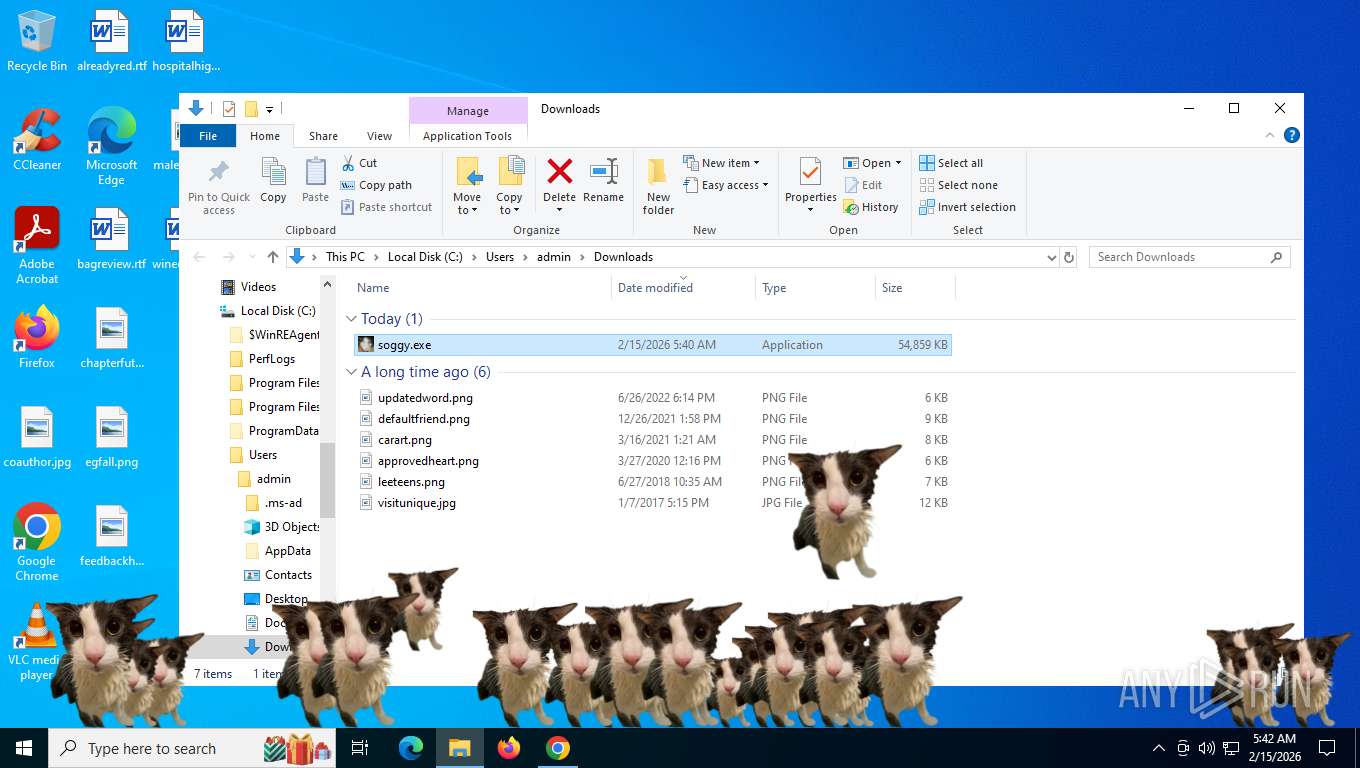
Task: Open the address bar history dropdown
Action: (1051, 257)
